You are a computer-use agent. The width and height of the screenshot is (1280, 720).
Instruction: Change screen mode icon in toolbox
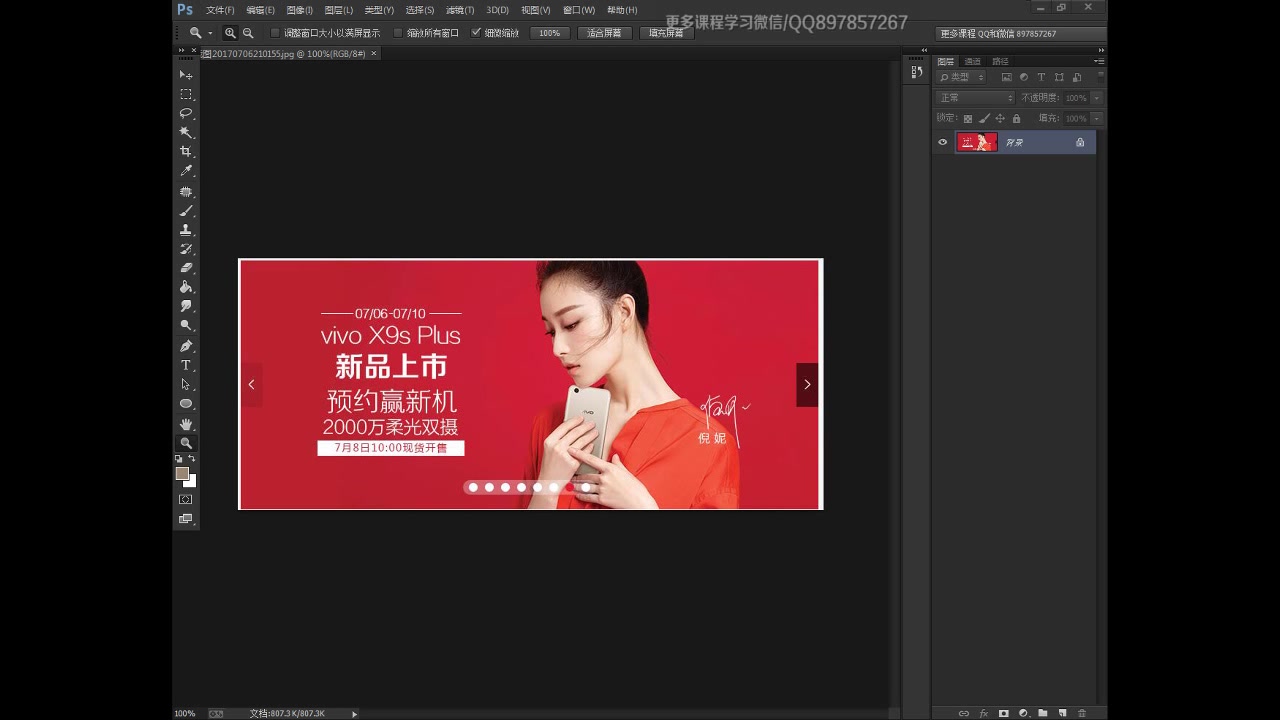point(186,519)
